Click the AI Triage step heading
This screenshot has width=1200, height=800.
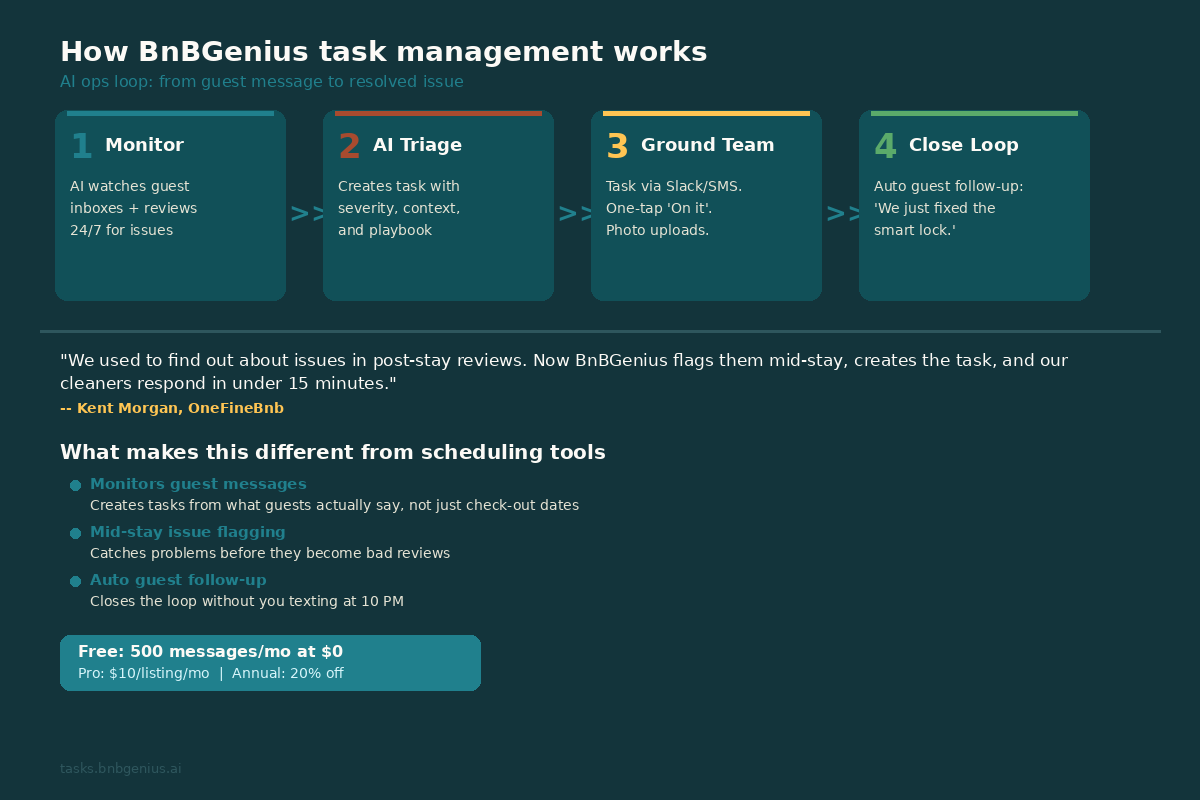(417, 145)
